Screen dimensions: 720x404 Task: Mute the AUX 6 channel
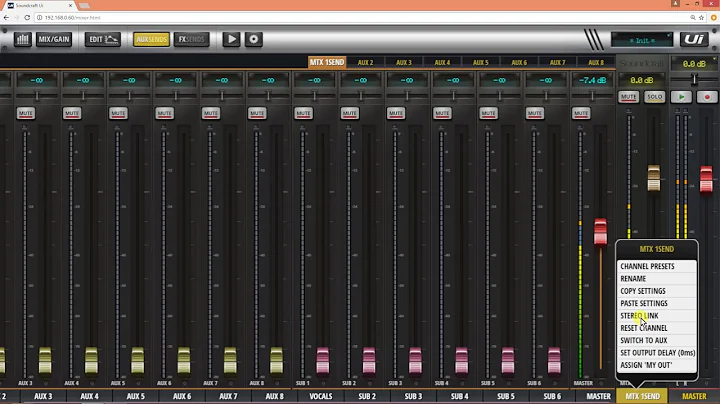164,113
